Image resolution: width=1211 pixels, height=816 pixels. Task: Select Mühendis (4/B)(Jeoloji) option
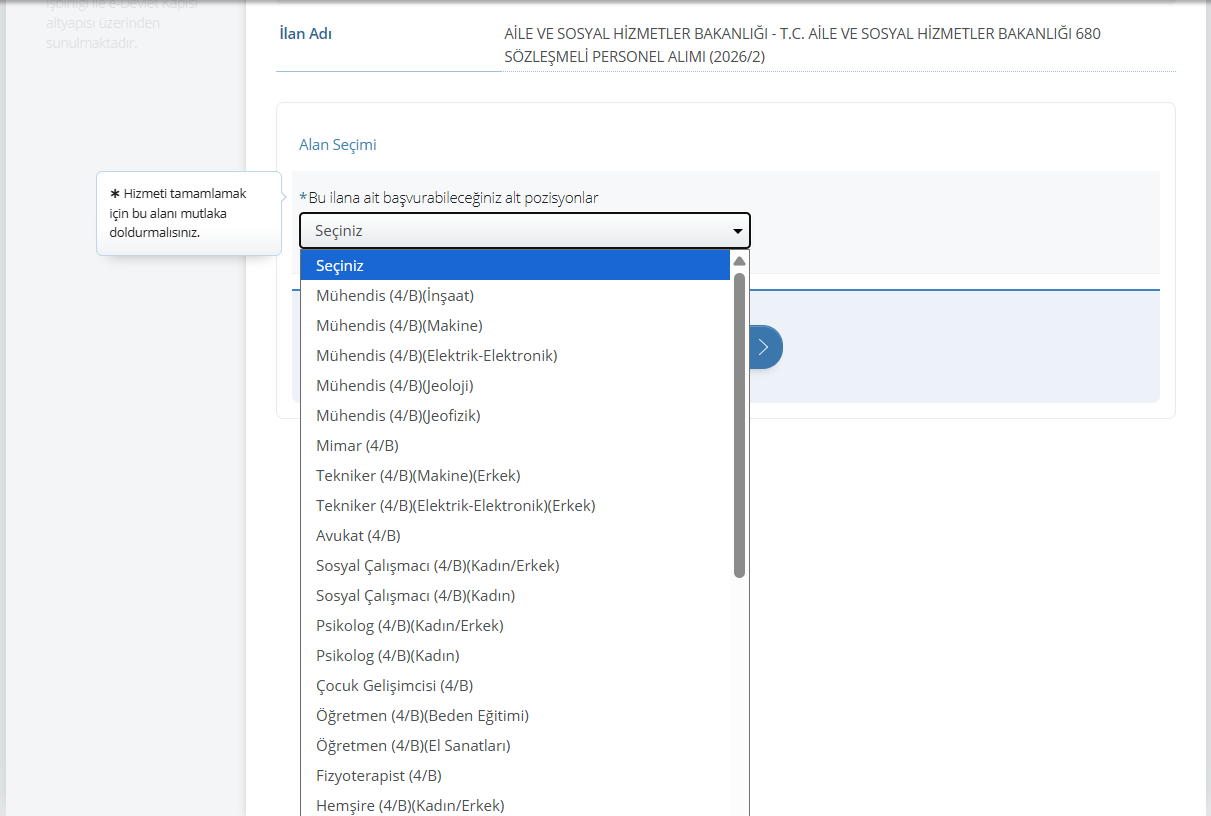pos(516,385)
